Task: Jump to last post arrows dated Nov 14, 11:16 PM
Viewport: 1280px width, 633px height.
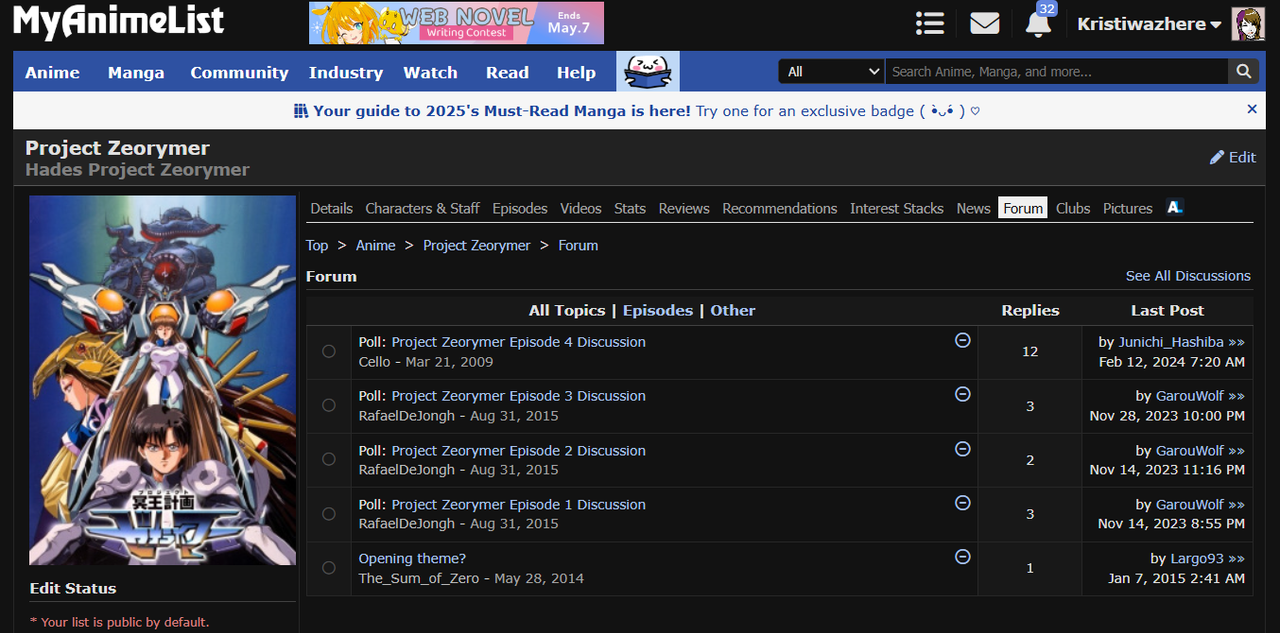Action: 1237,451
